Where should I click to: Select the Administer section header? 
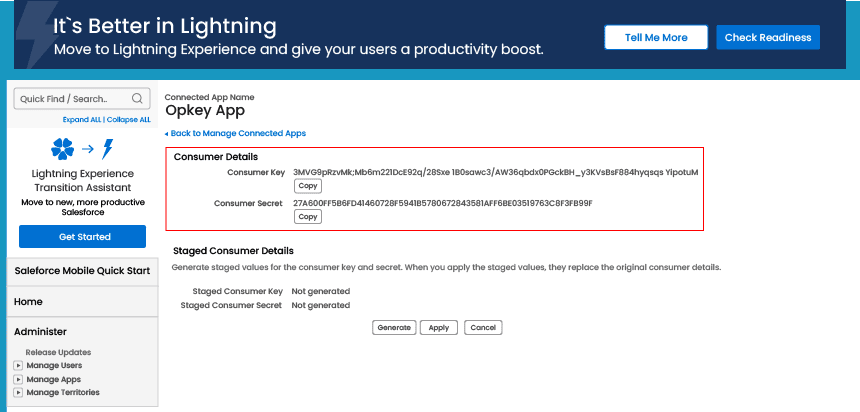[40, 331]
